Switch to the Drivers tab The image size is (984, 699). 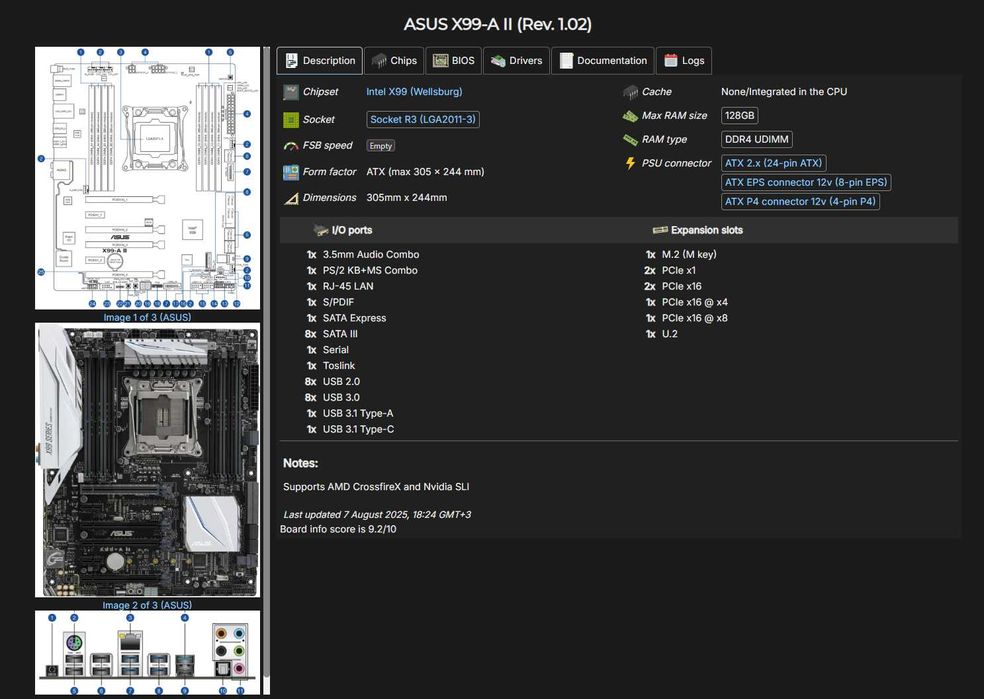click(x=516, y=61)
